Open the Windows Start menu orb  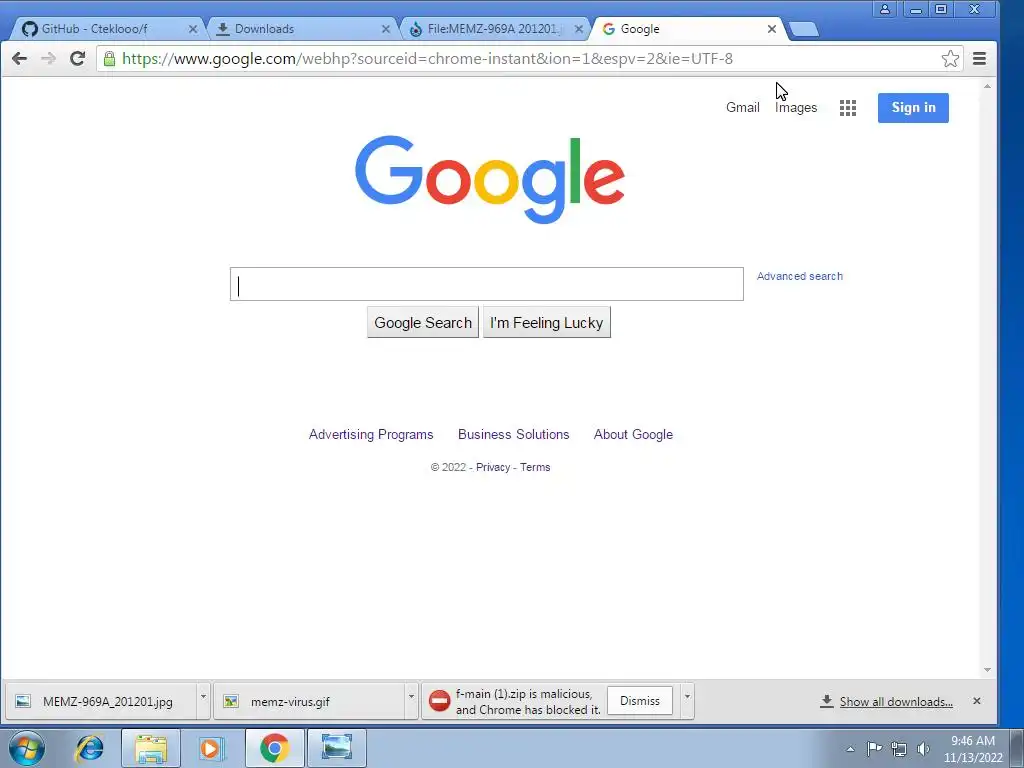click(x=26, y=748)
